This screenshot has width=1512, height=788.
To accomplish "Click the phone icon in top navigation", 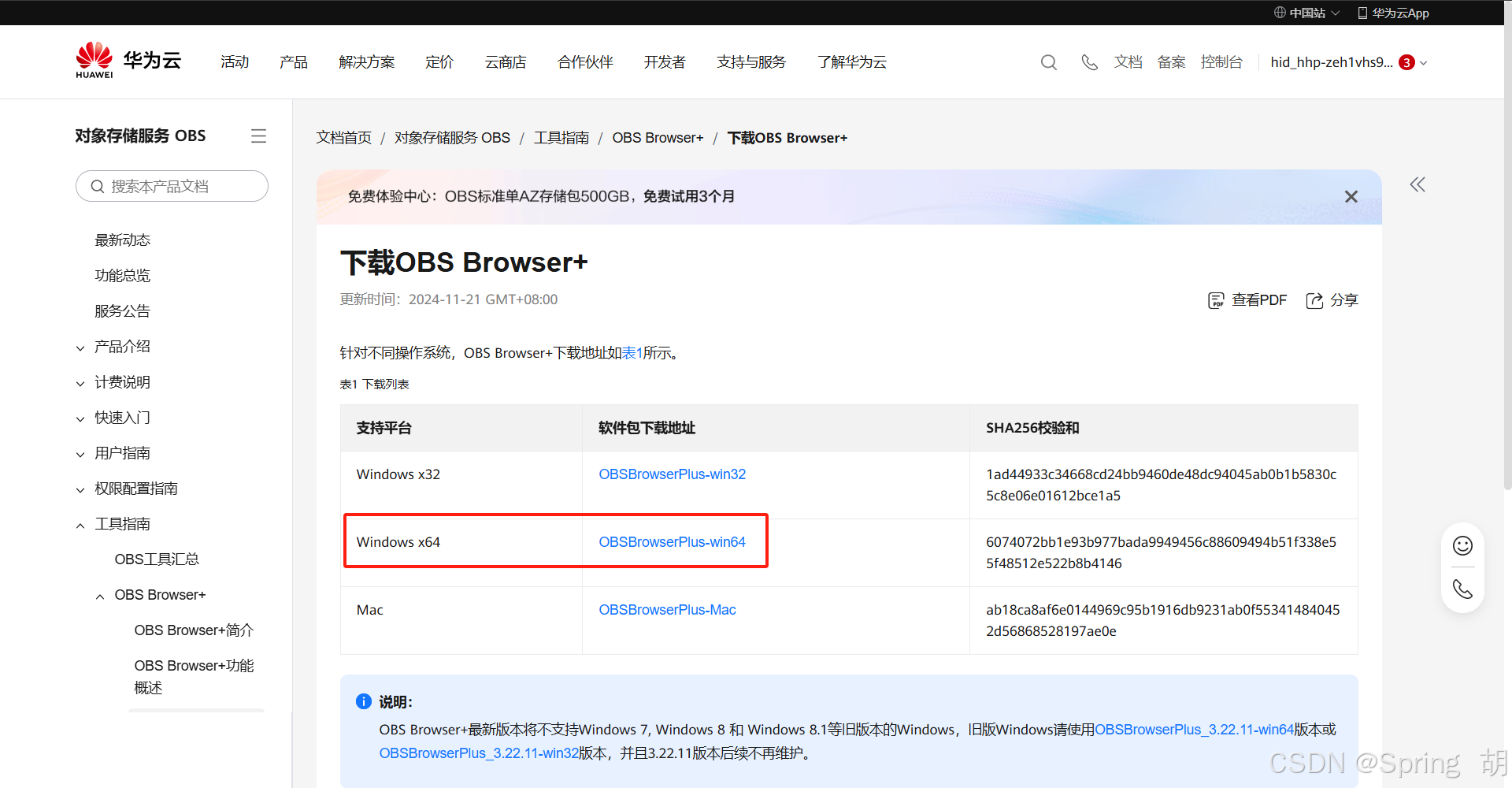I will (1089, 62).
